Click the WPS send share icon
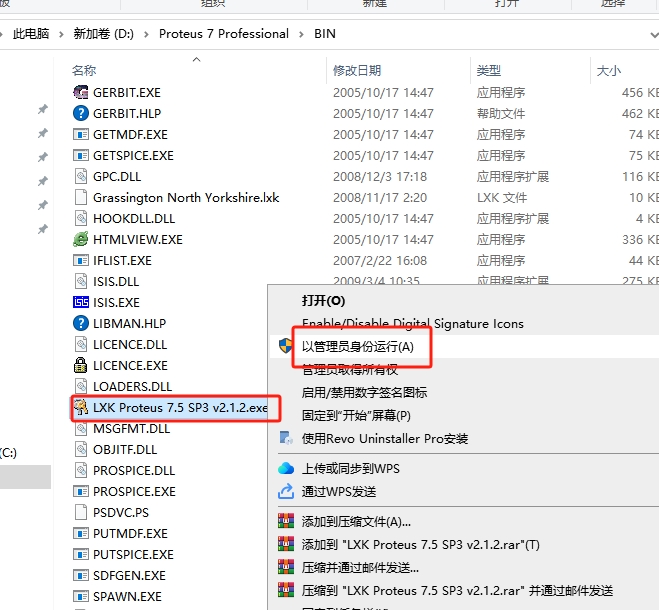This screenshot has height=610, width=659. coord(286,491)
